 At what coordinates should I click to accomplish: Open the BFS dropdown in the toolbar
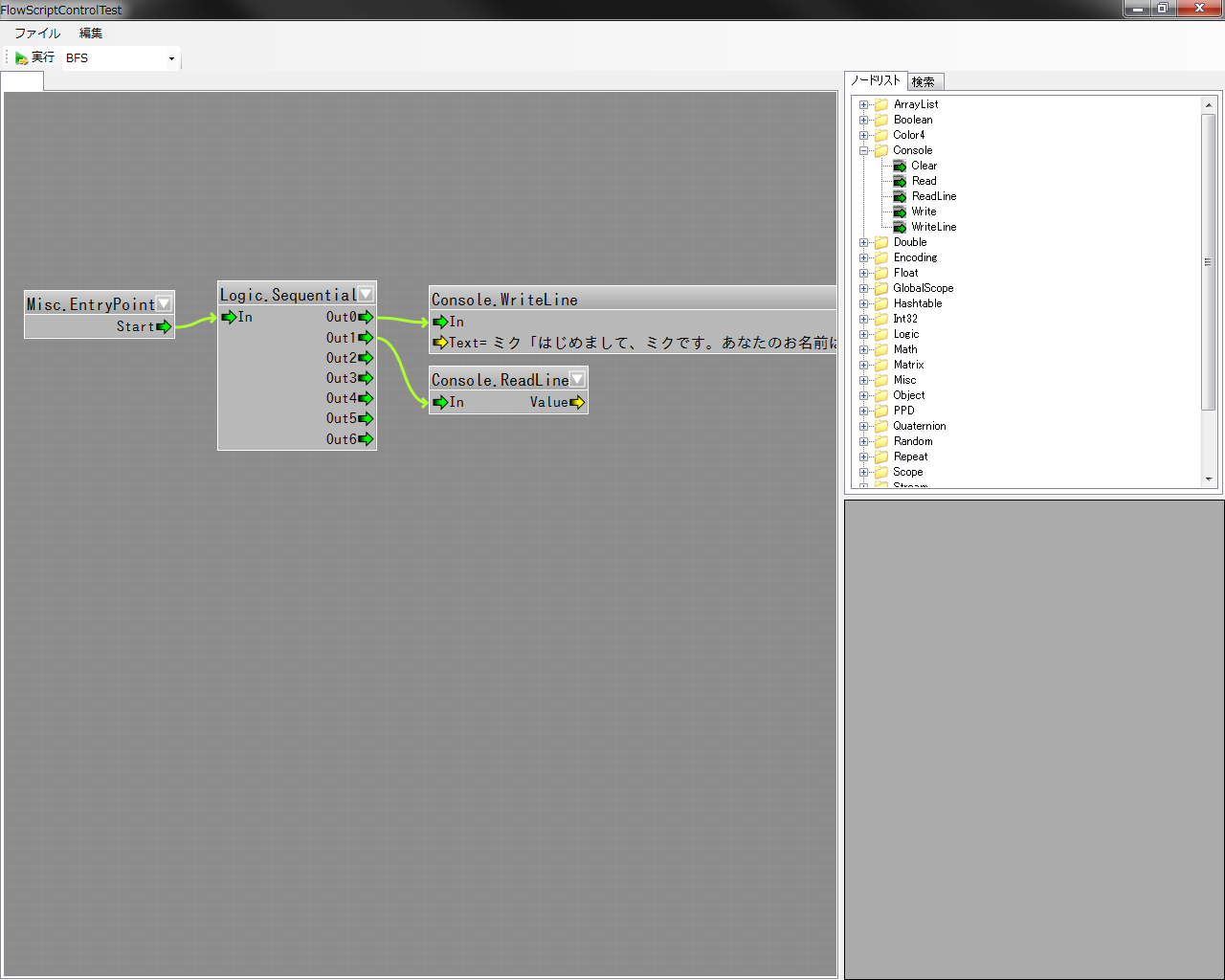[171, 58]
